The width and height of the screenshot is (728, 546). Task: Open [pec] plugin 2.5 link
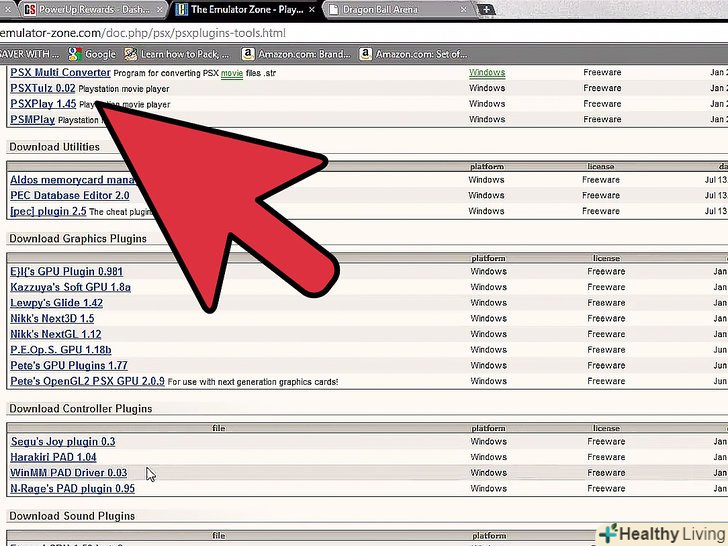pyautogui.click(x=48, y=211)
